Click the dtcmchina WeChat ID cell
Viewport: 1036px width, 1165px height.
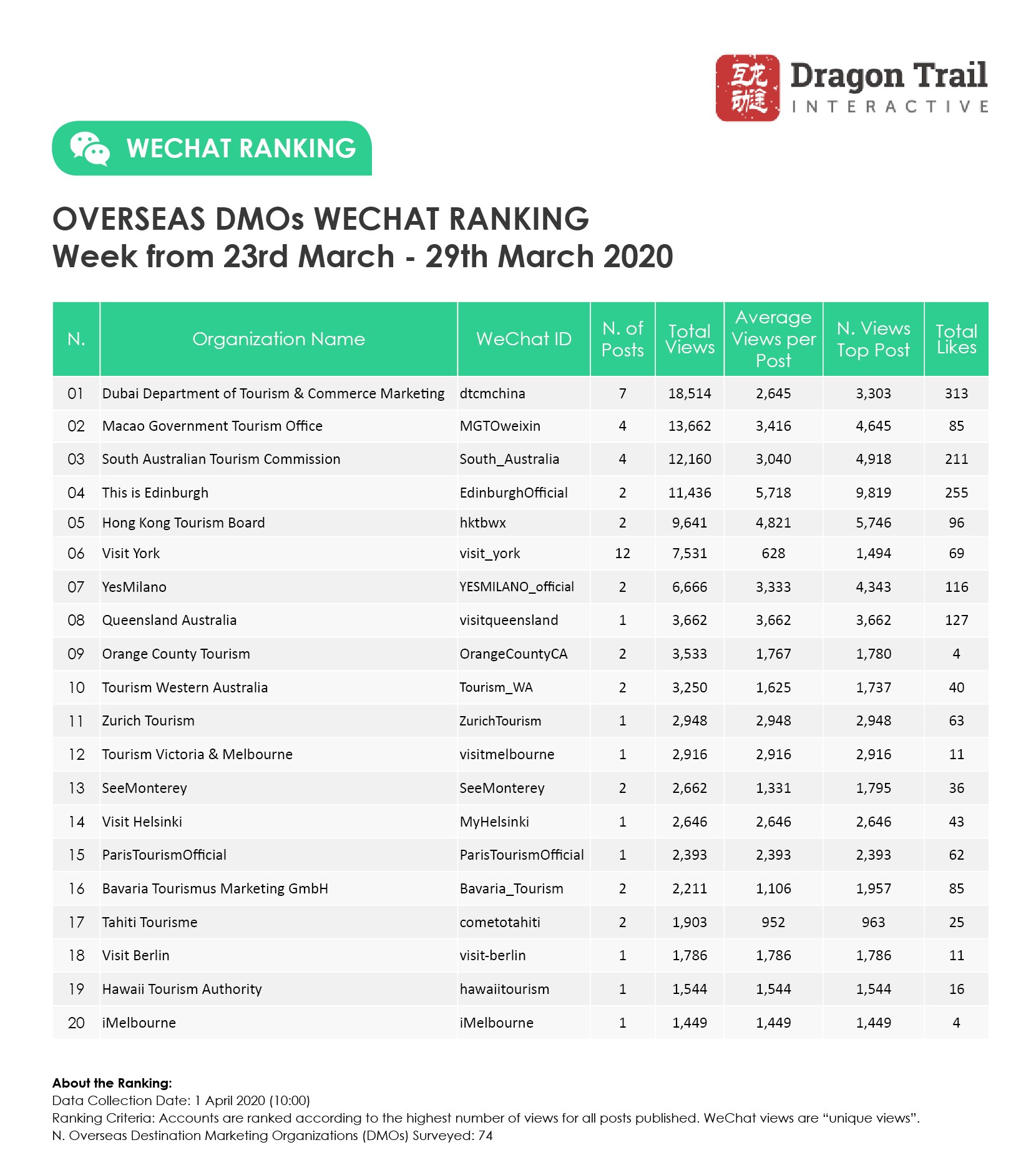coord(492,393)
